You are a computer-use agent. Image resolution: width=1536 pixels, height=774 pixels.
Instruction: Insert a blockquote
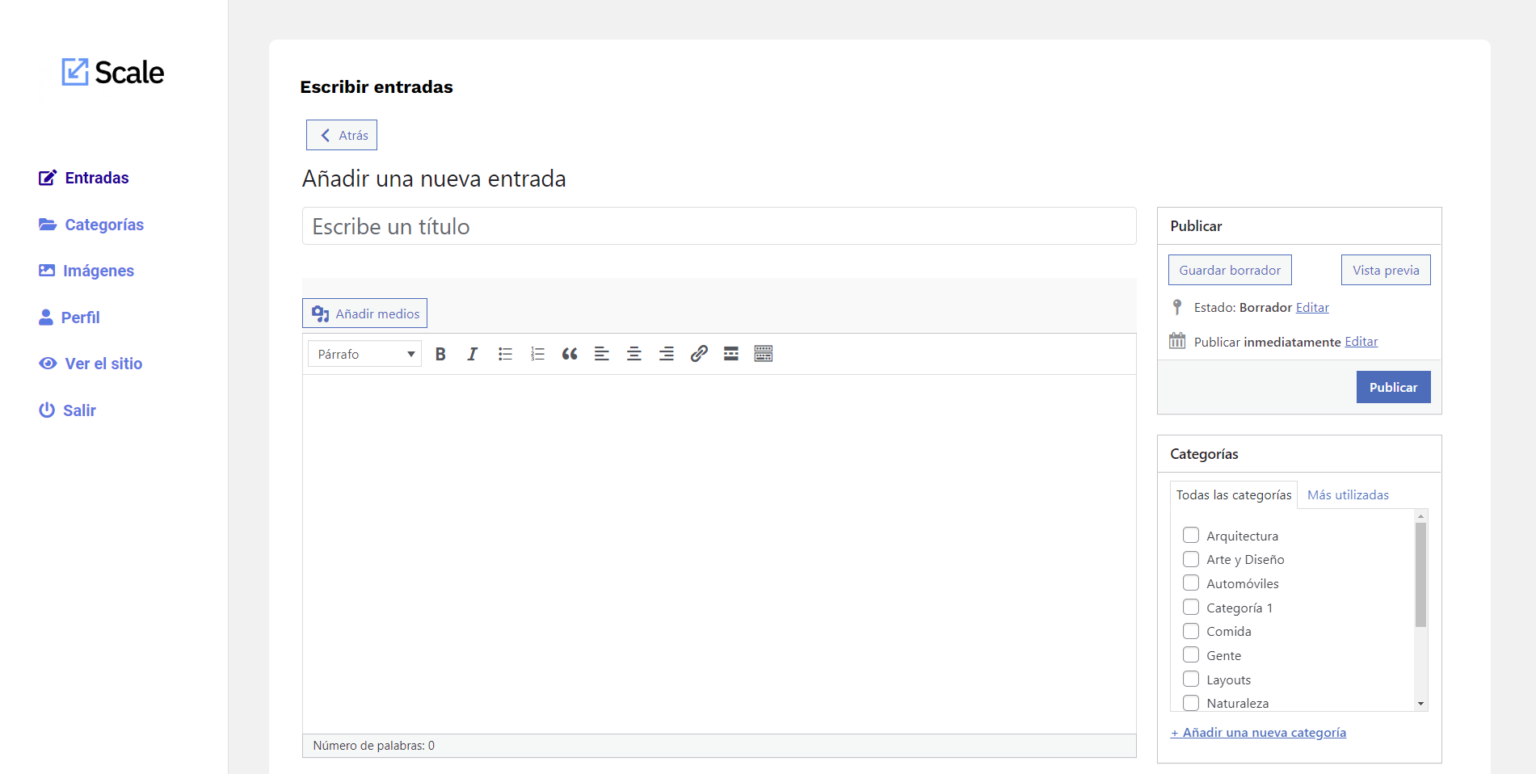coord(569,353)
